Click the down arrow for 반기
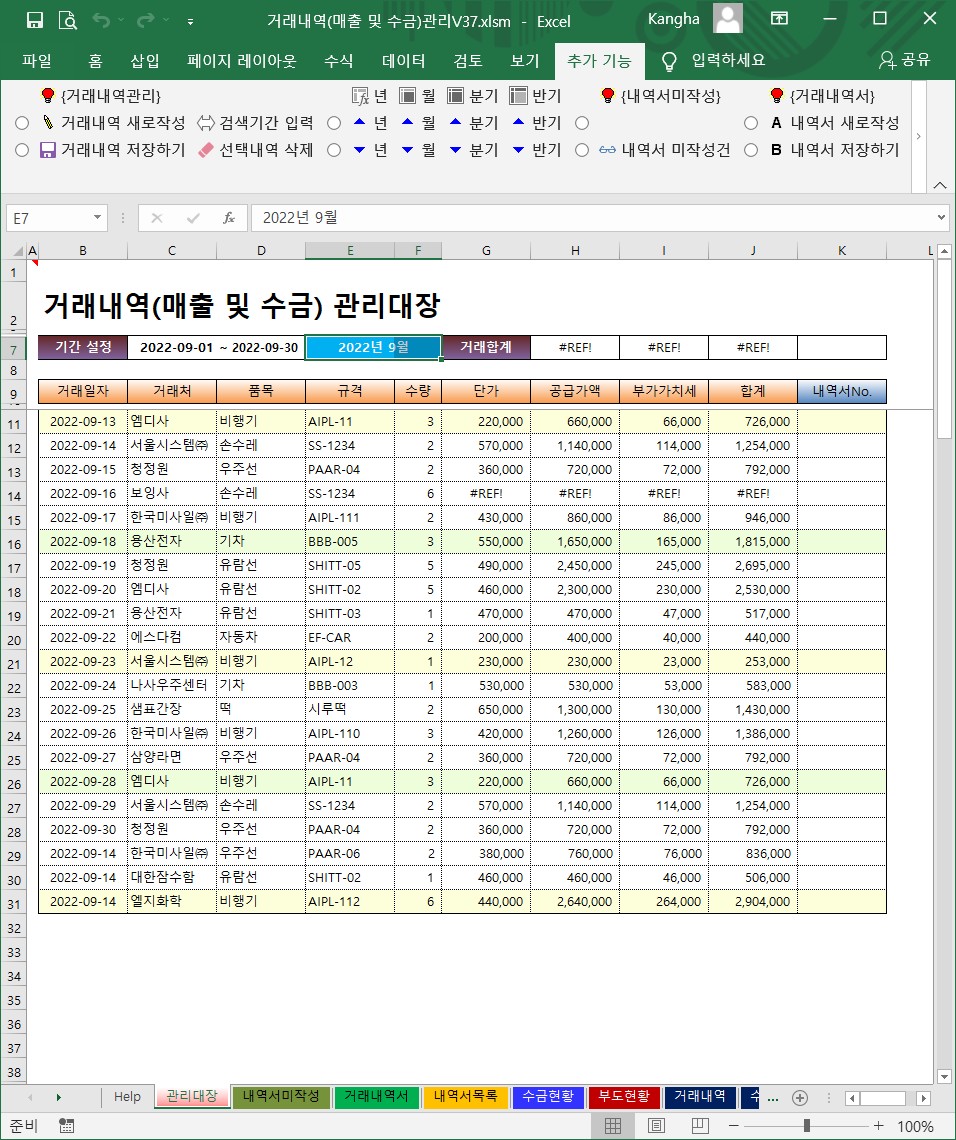 click(x=518, y=150)
